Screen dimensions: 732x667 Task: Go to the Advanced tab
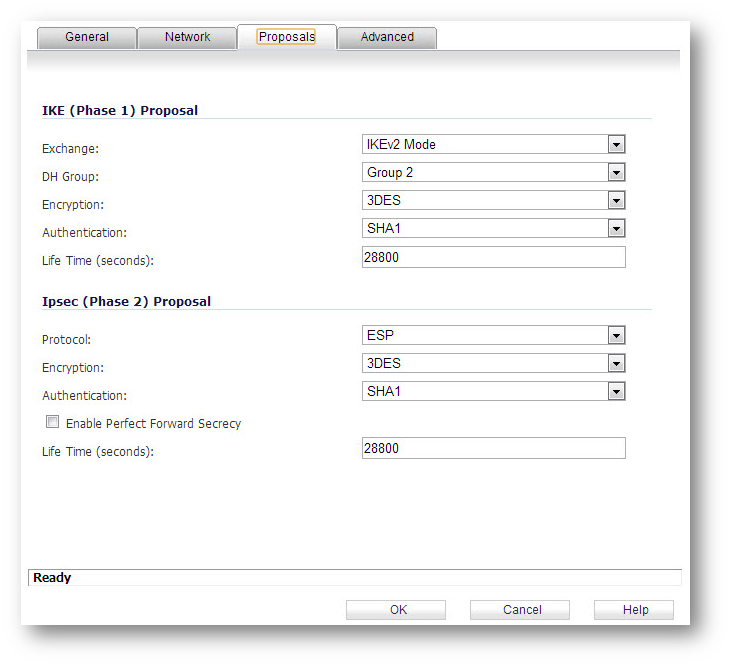pyautogui.click(x=387, y=37)
